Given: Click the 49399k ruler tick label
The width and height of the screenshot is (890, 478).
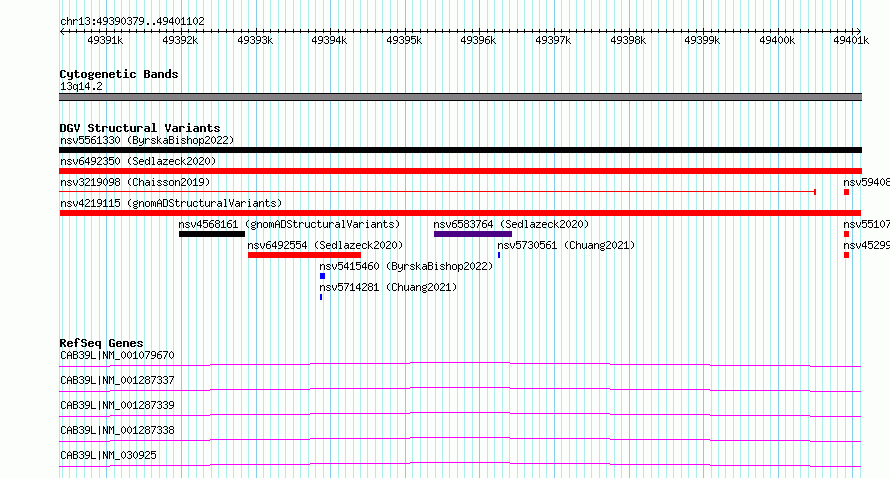Looking at the screenshot, I should (703, 40).
